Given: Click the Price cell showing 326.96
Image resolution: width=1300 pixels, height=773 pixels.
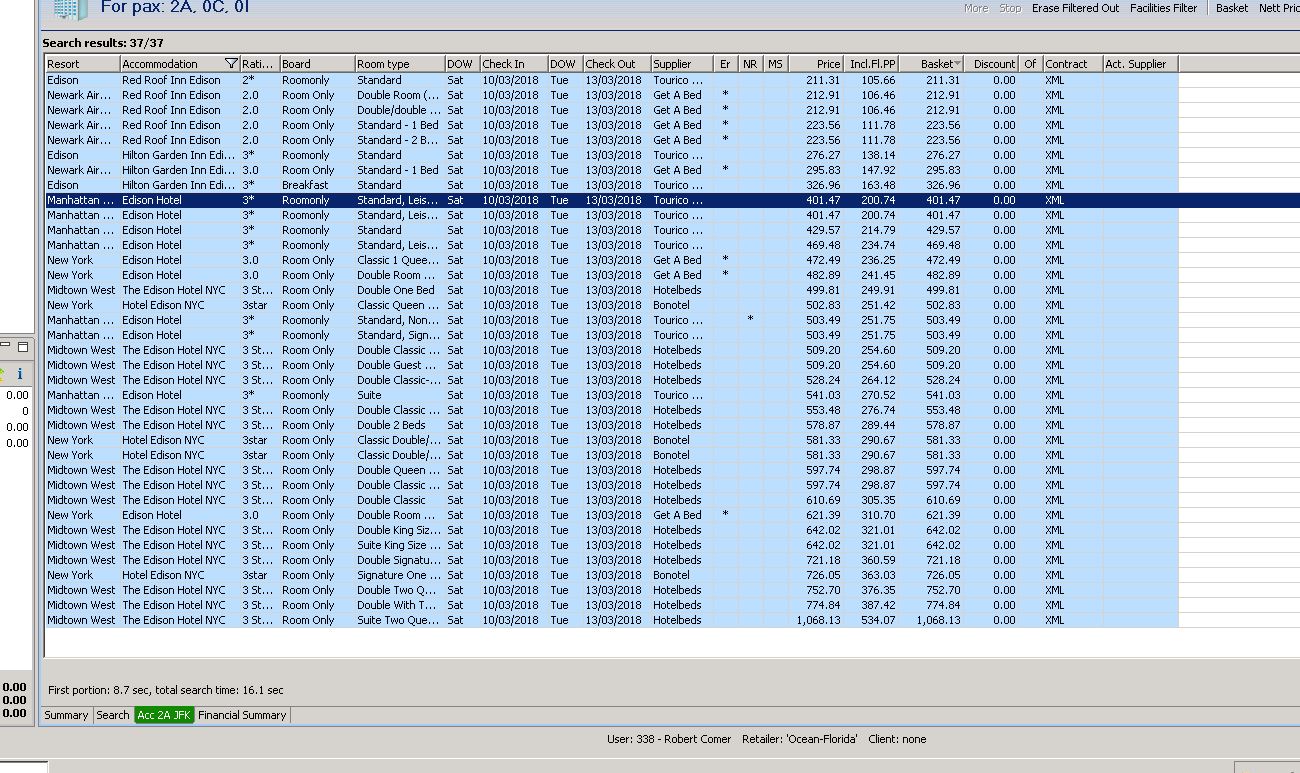Looking at the screenshot, I should tap(816, 185).
